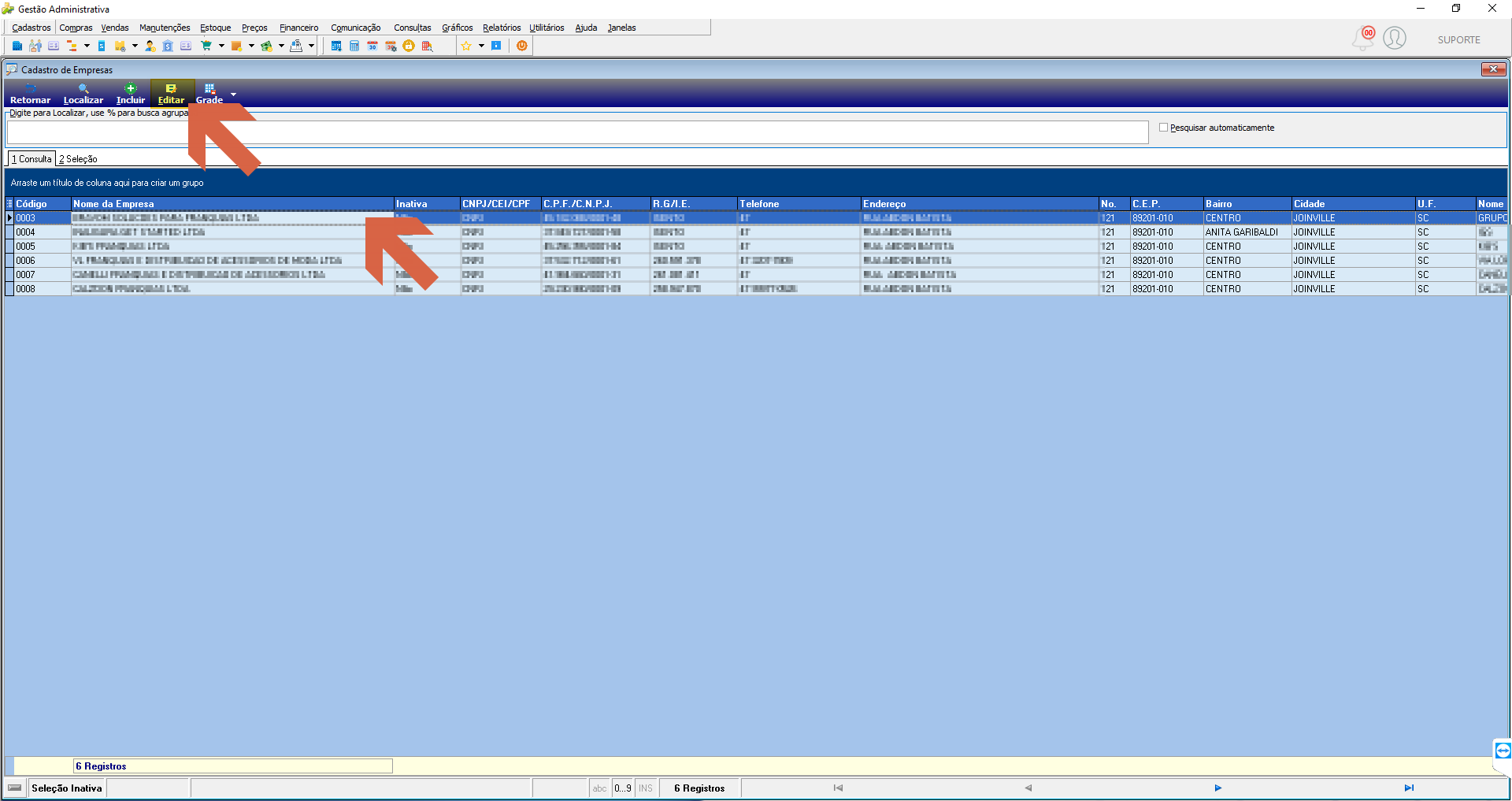Click the ANITA GARIBALDI bairro cell
1512x801 pixels.
(1247, 232)
